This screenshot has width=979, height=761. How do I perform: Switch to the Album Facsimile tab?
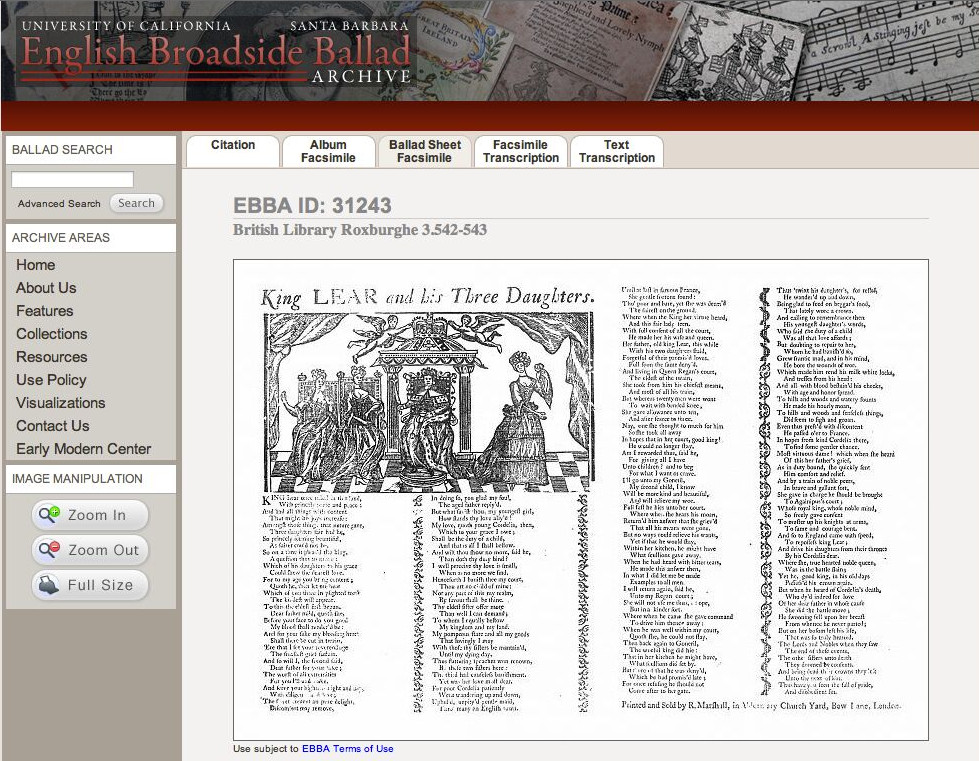click(x=328, y=151)
